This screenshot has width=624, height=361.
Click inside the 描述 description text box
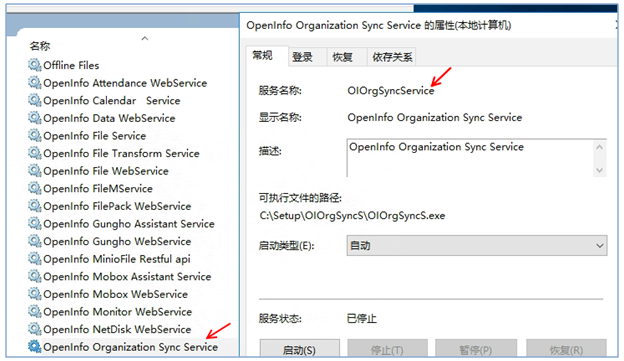click(470, 158)
